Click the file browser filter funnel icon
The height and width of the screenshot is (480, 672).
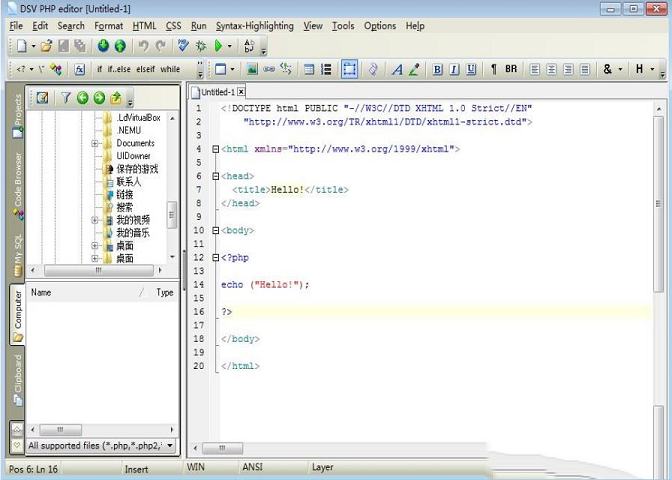point(65,98)
